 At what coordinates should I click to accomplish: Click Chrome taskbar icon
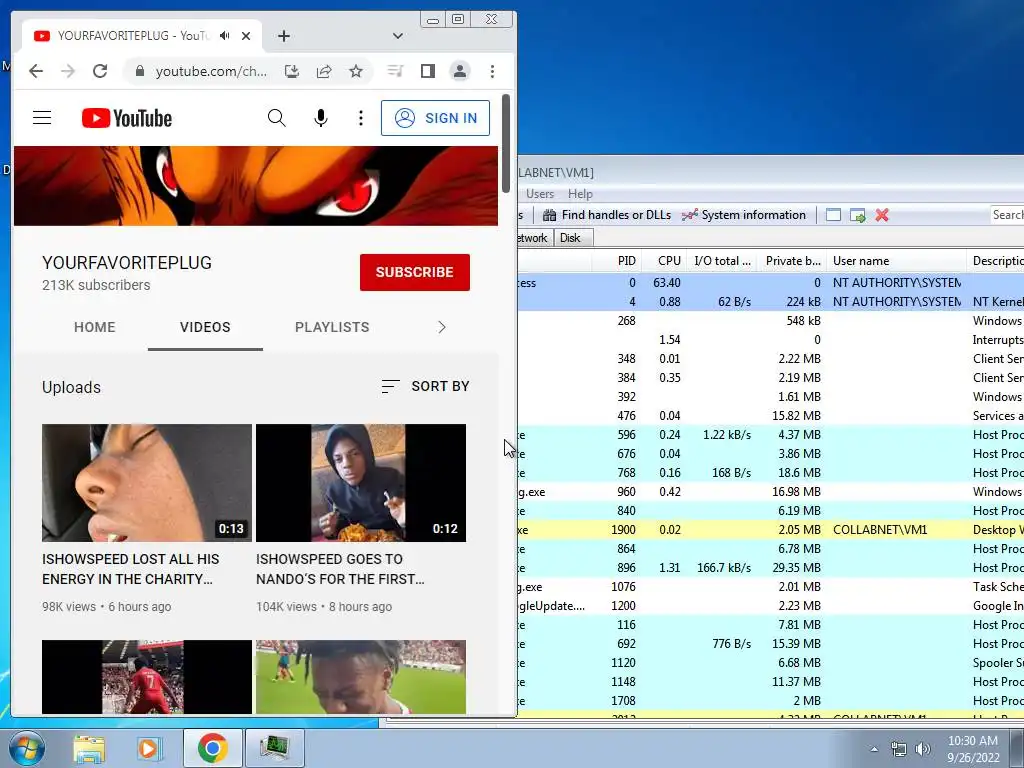[212, 748]
